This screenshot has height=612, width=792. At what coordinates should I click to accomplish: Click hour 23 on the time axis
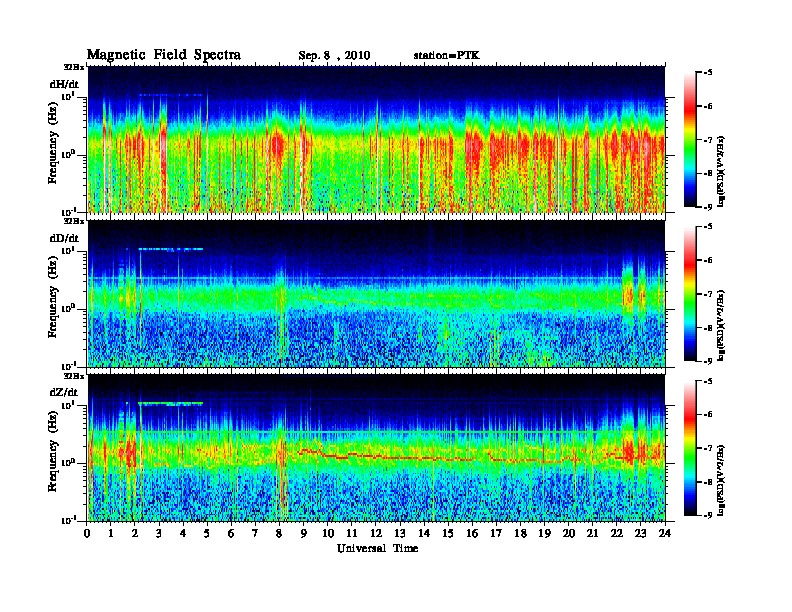640,533
